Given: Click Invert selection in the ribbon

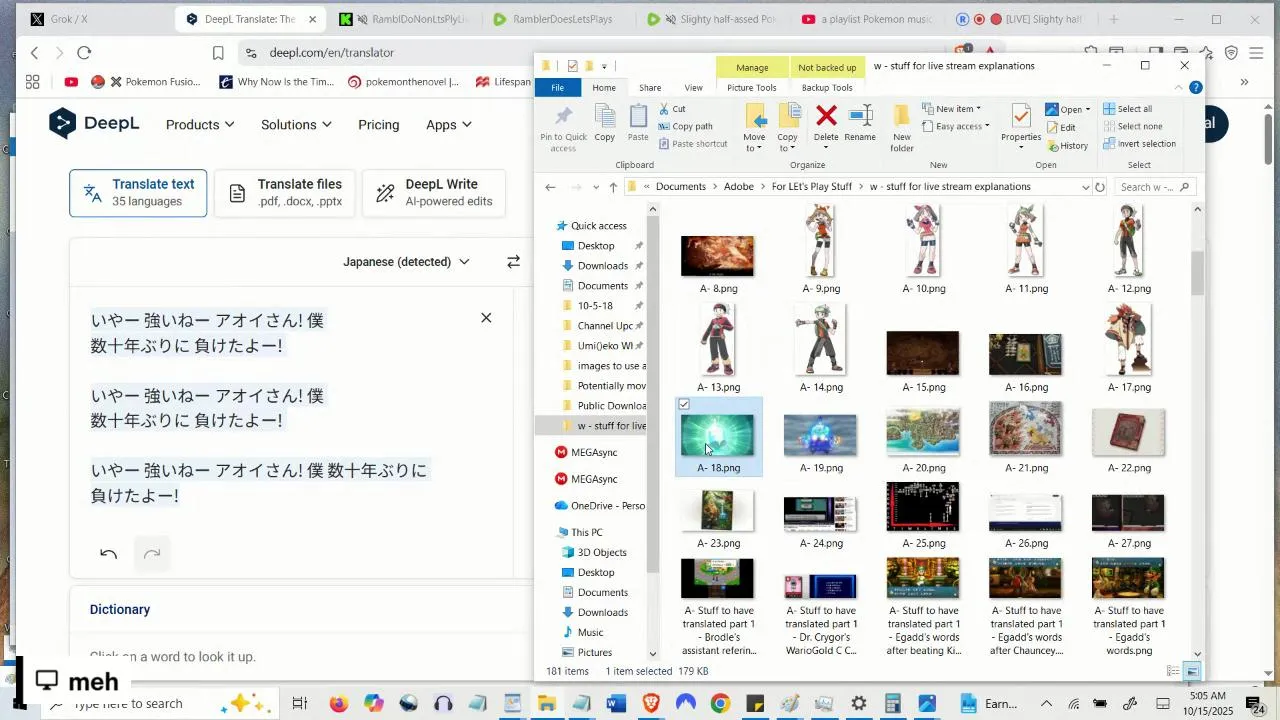Looking at the screenshot, I should pyautogui.click(x=1139, y=144).
